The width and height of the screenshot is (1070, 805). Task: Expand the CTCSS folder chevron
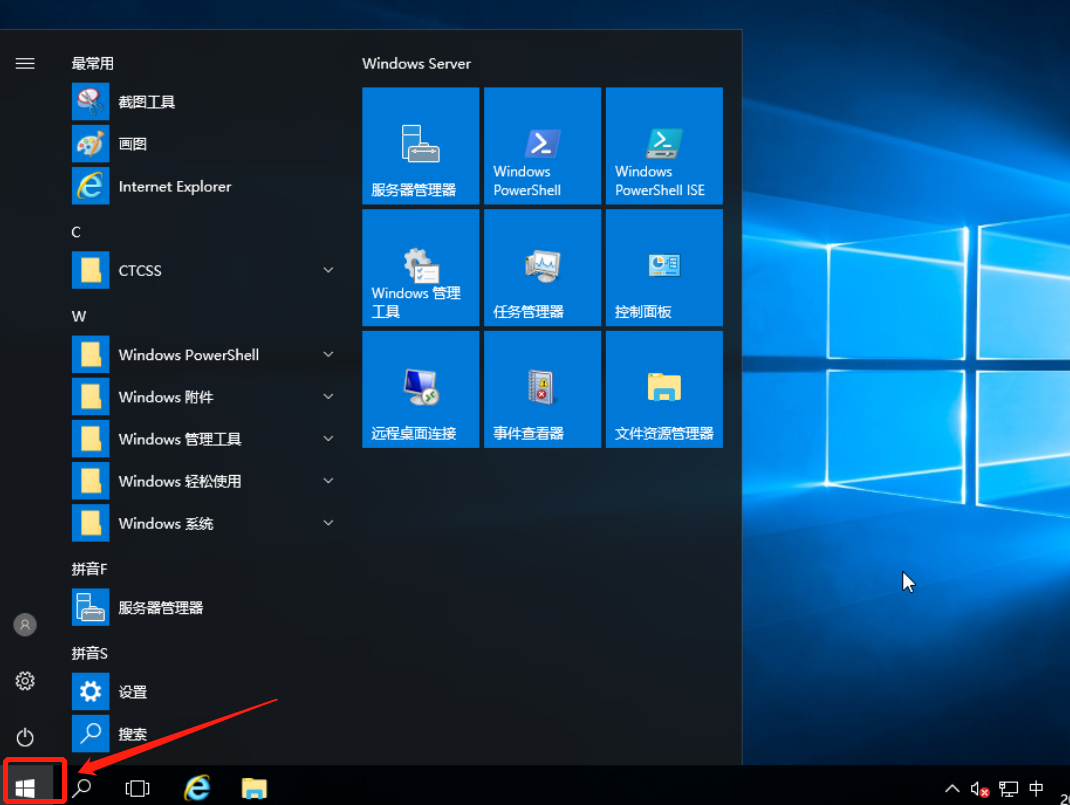328,270
